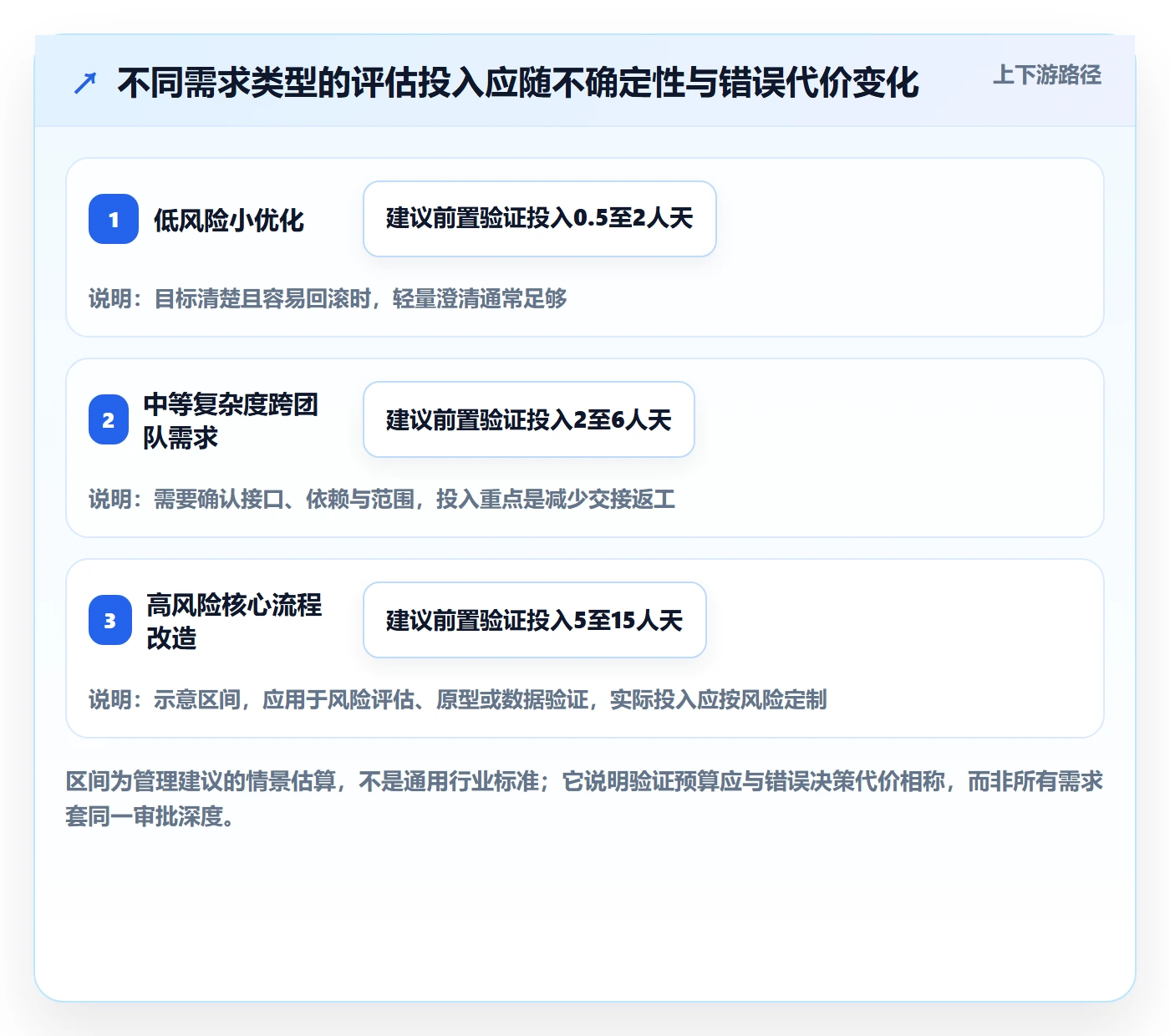The height and width of the screenshot is (1036, 1170).
Task: Open the 上下游路径 label
Action: [1047, 75]
